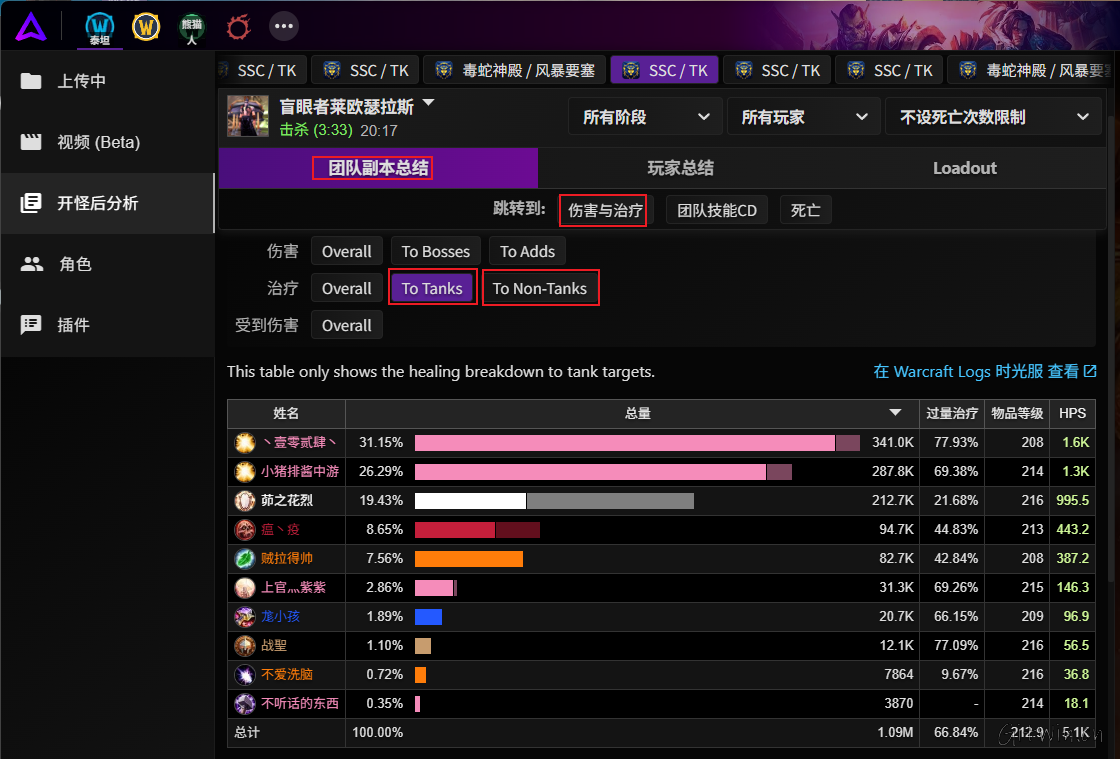
Task: Select the To Tanks healing filter
Action: pos(432,288)
